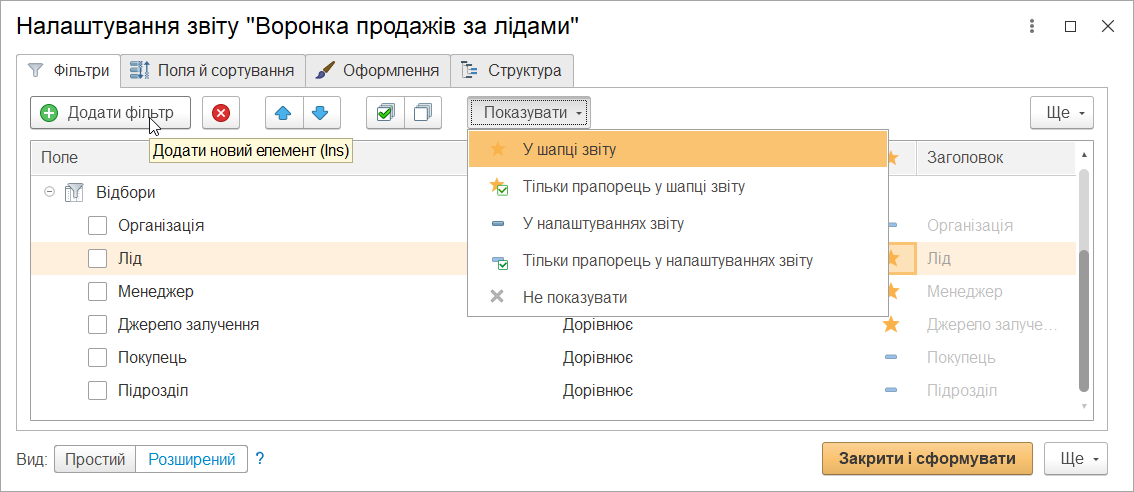
Task: Enable the Джерело залучення checkbox
Action: (98, 325)
